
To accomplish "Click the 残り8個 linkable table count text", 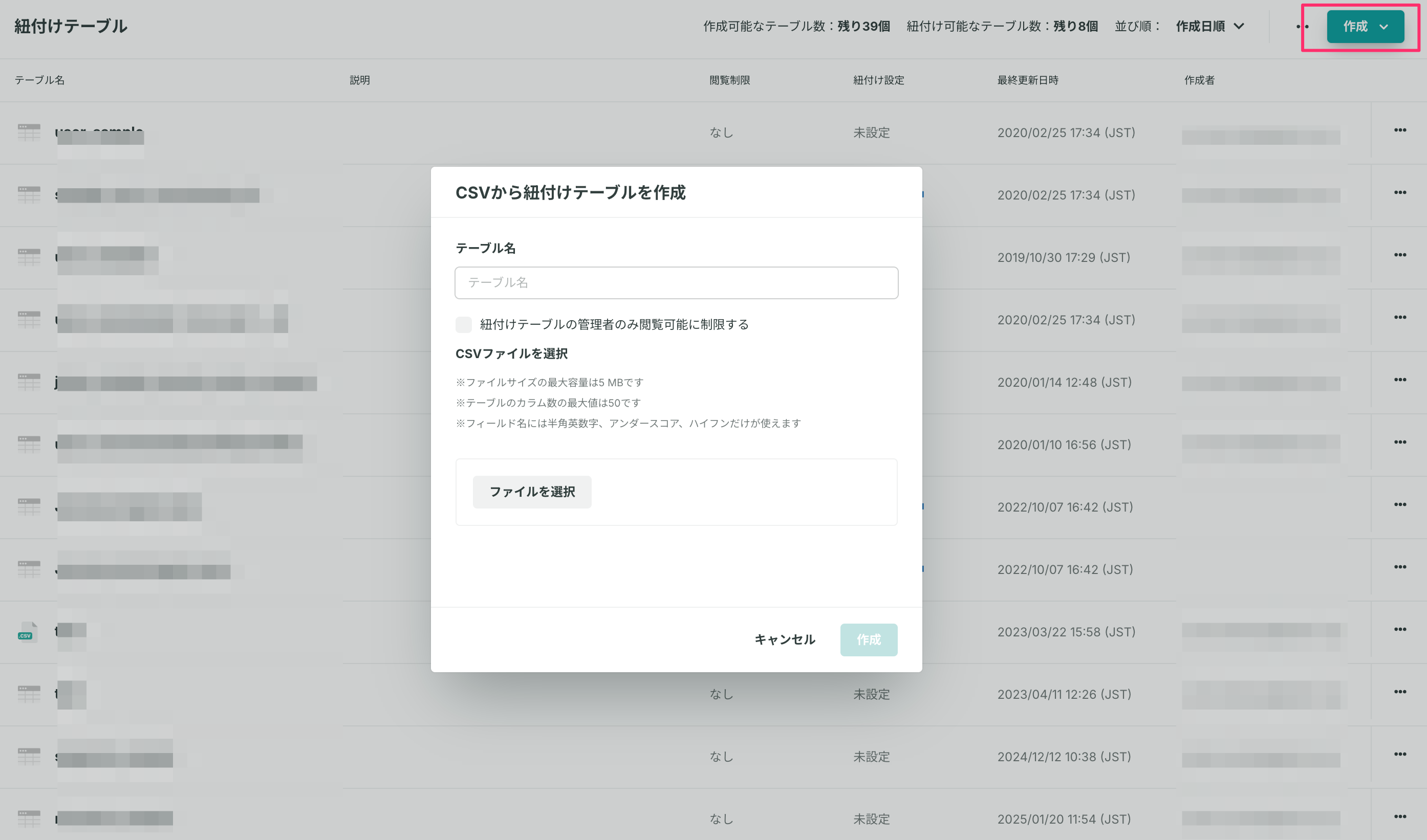I will point(1075,26).
